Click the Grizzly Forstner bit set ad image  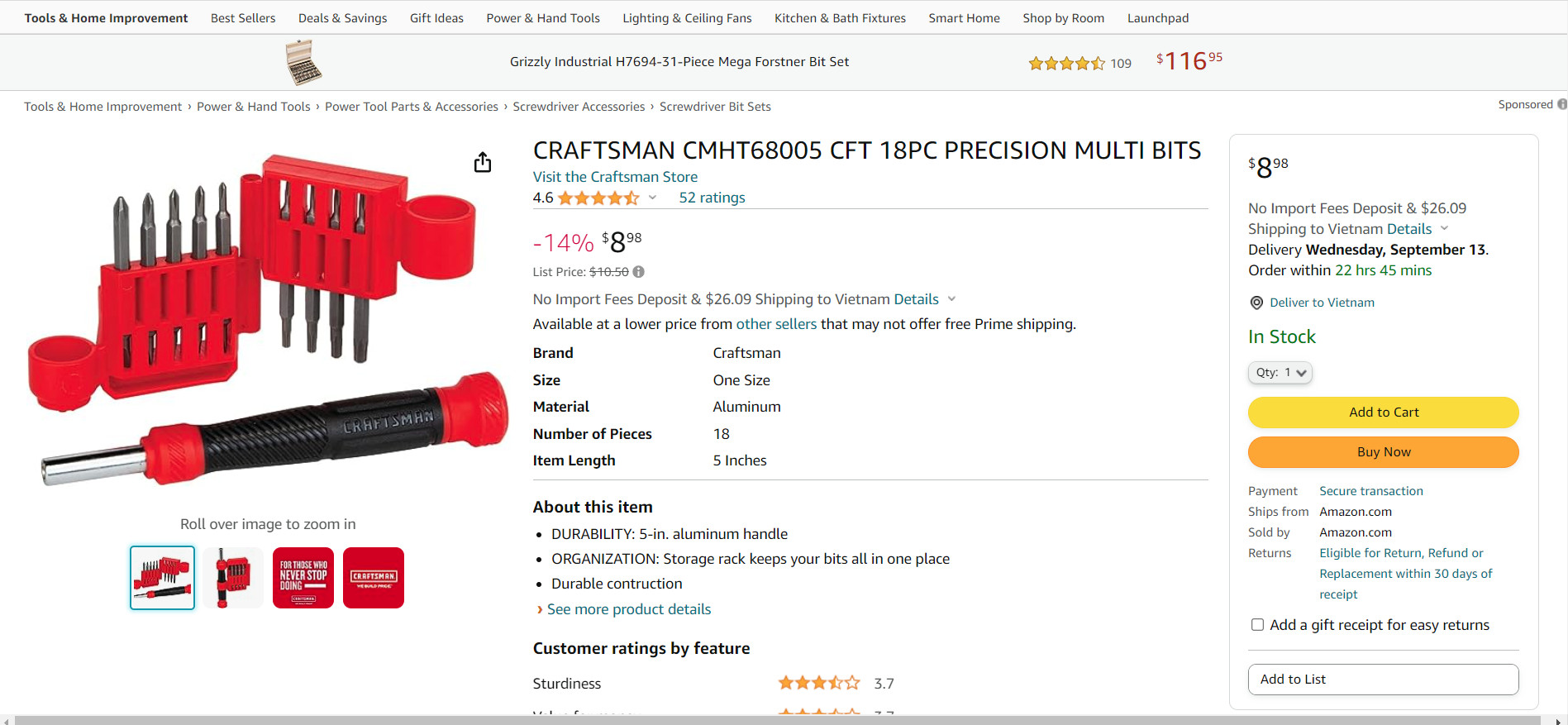pyautogui.click(x=303, y=63)
